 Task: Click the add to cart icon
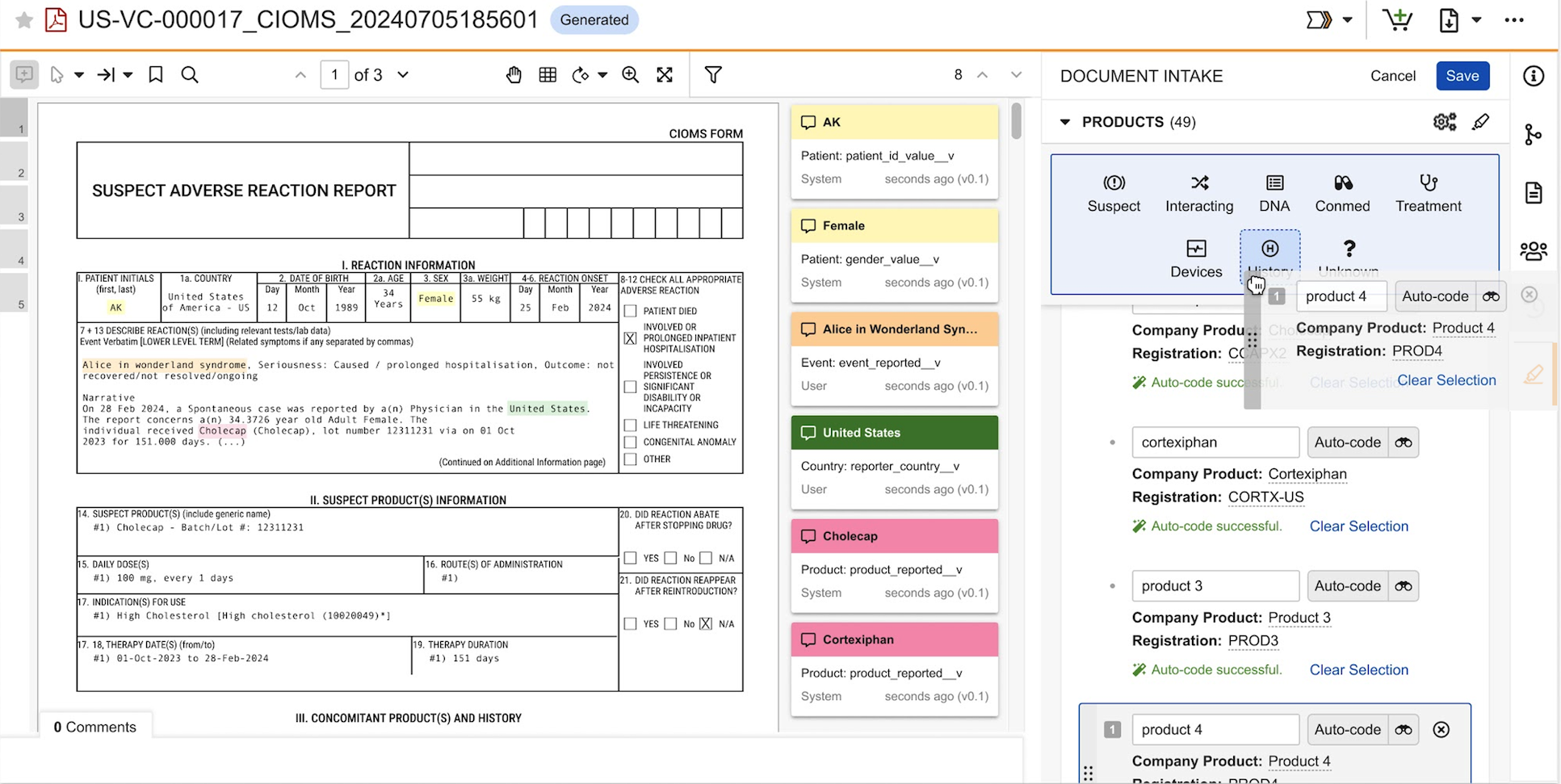[1397, 19]
